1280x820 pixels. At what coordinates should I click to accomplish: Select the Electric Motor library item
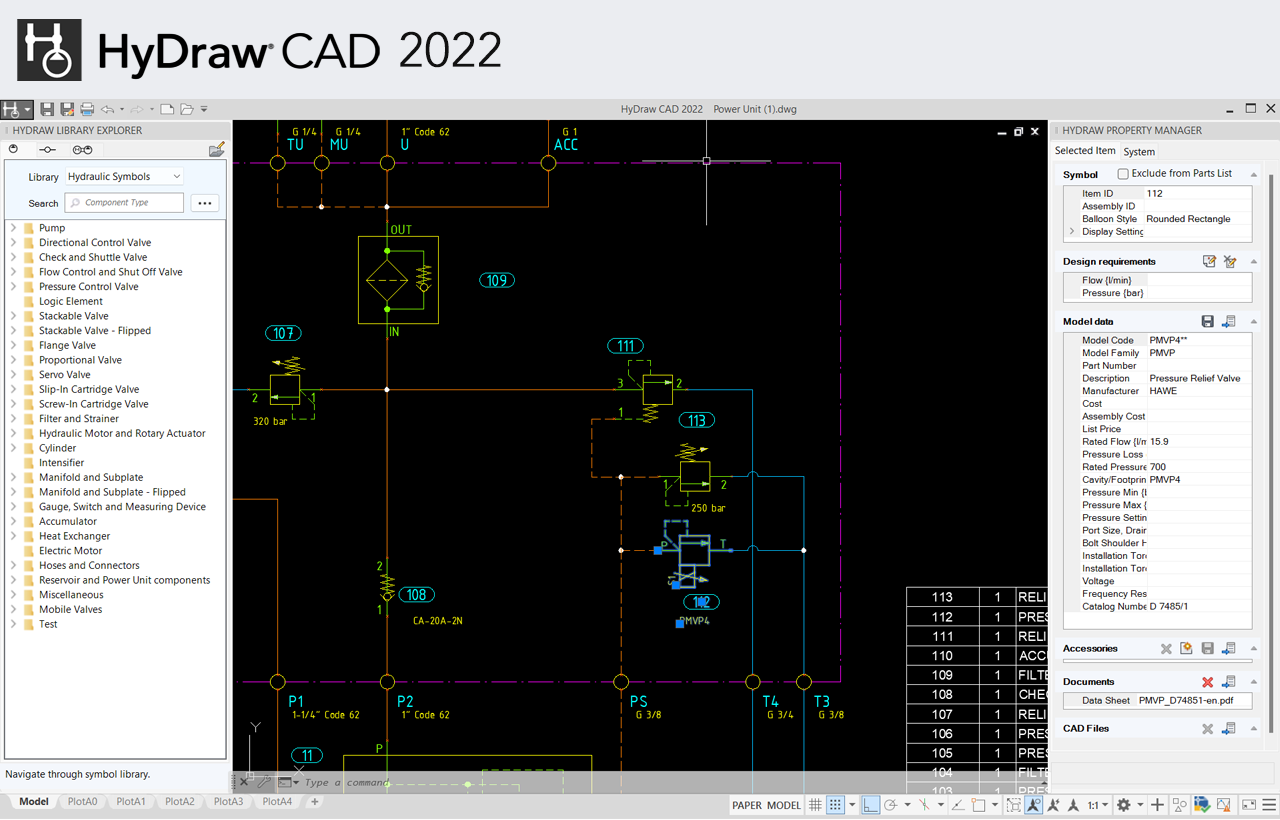pyautogui.click(x=70, y=551)
